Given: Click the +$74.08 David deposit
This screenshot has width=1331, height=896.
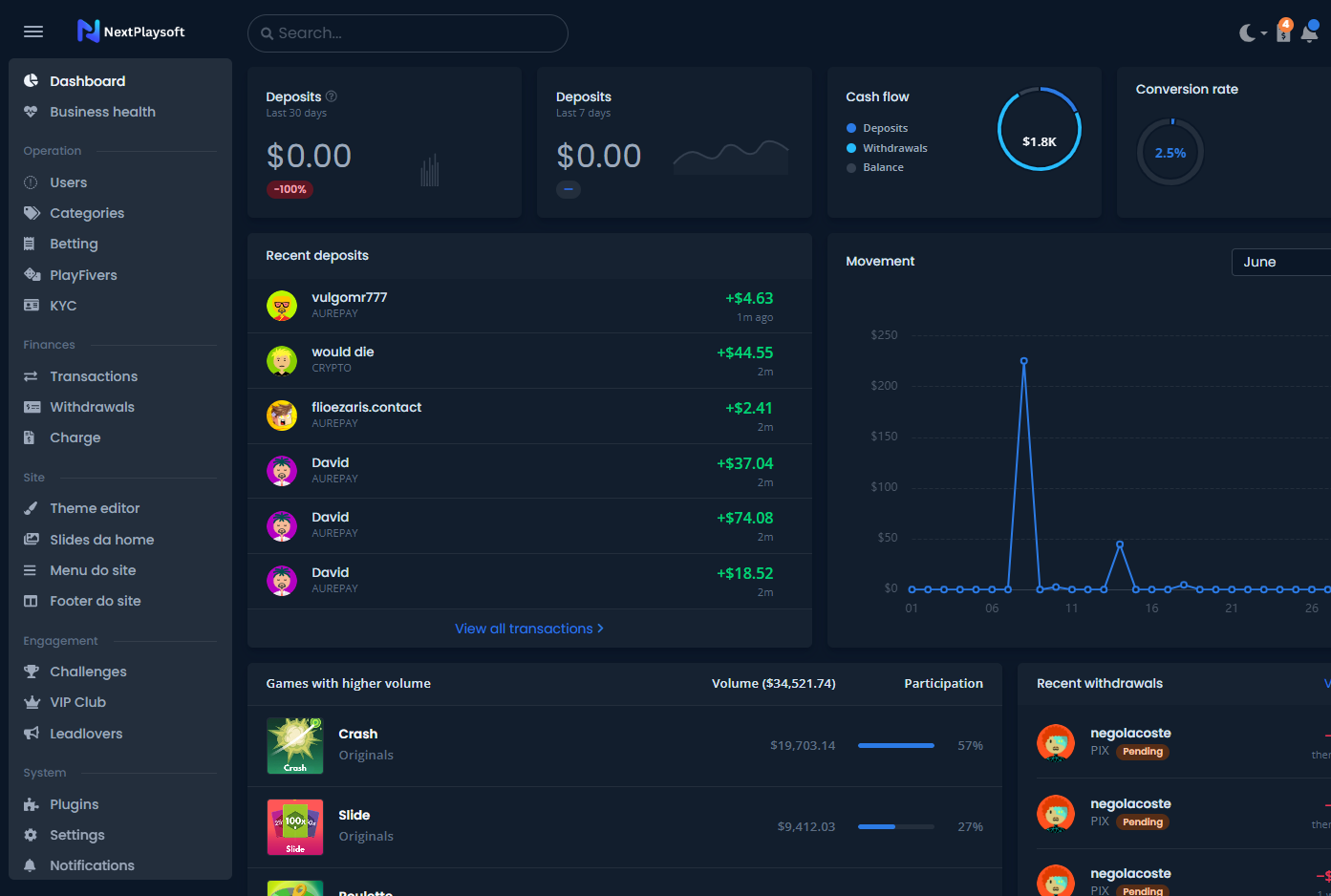Looking at the screenshot, I should pos(744,518).
